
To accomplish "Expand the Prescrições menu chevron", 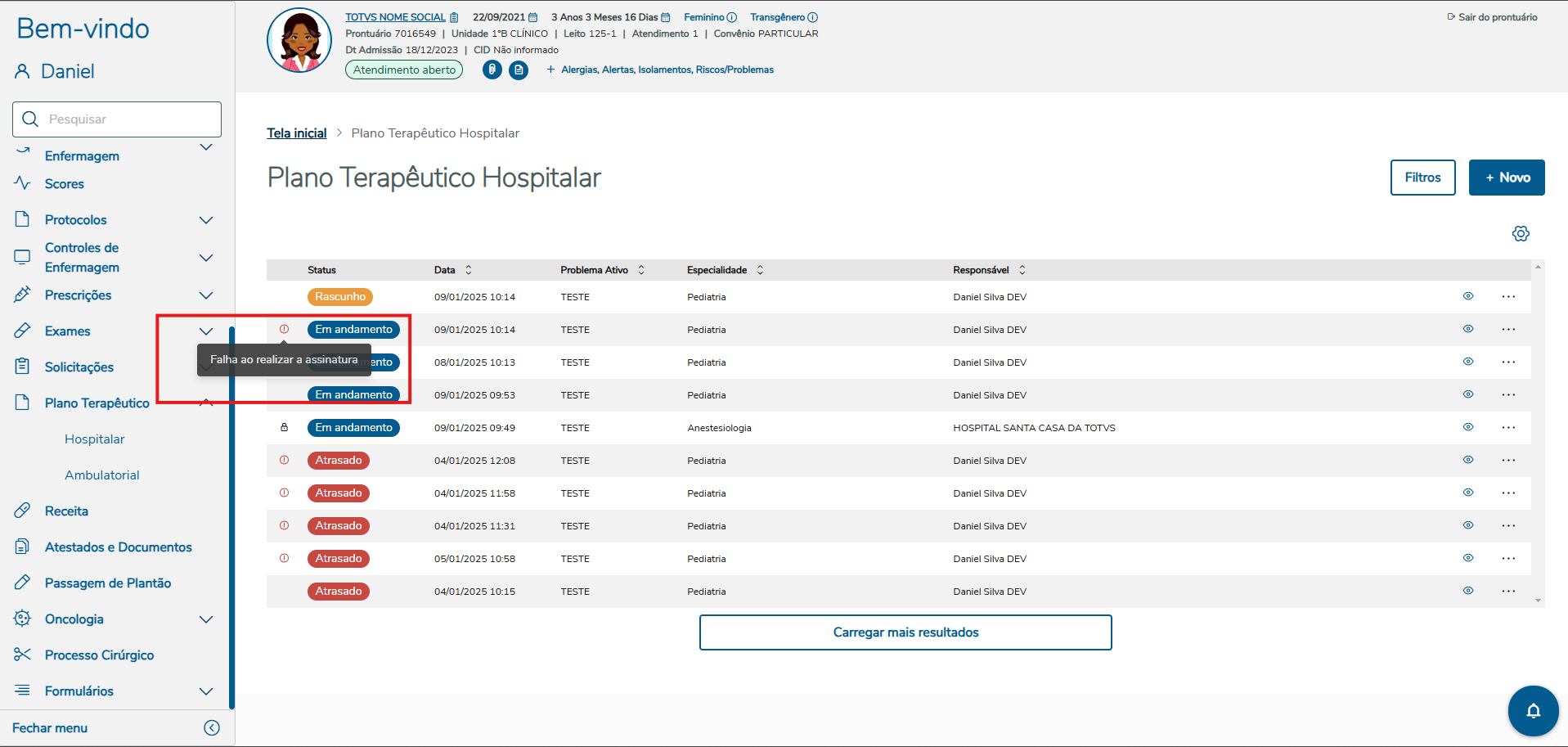I will (x=206, y=295).
